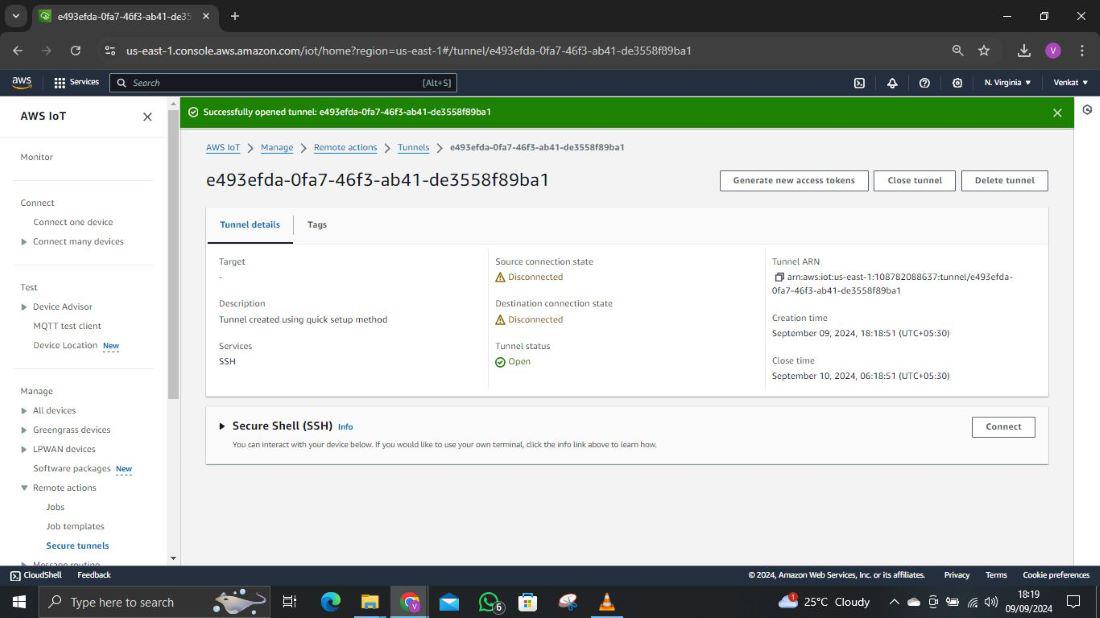Open Secure tunnels in sidebar
This screenshot has height=618, width=1100.
pyautogui.click(x=77, y=546)
